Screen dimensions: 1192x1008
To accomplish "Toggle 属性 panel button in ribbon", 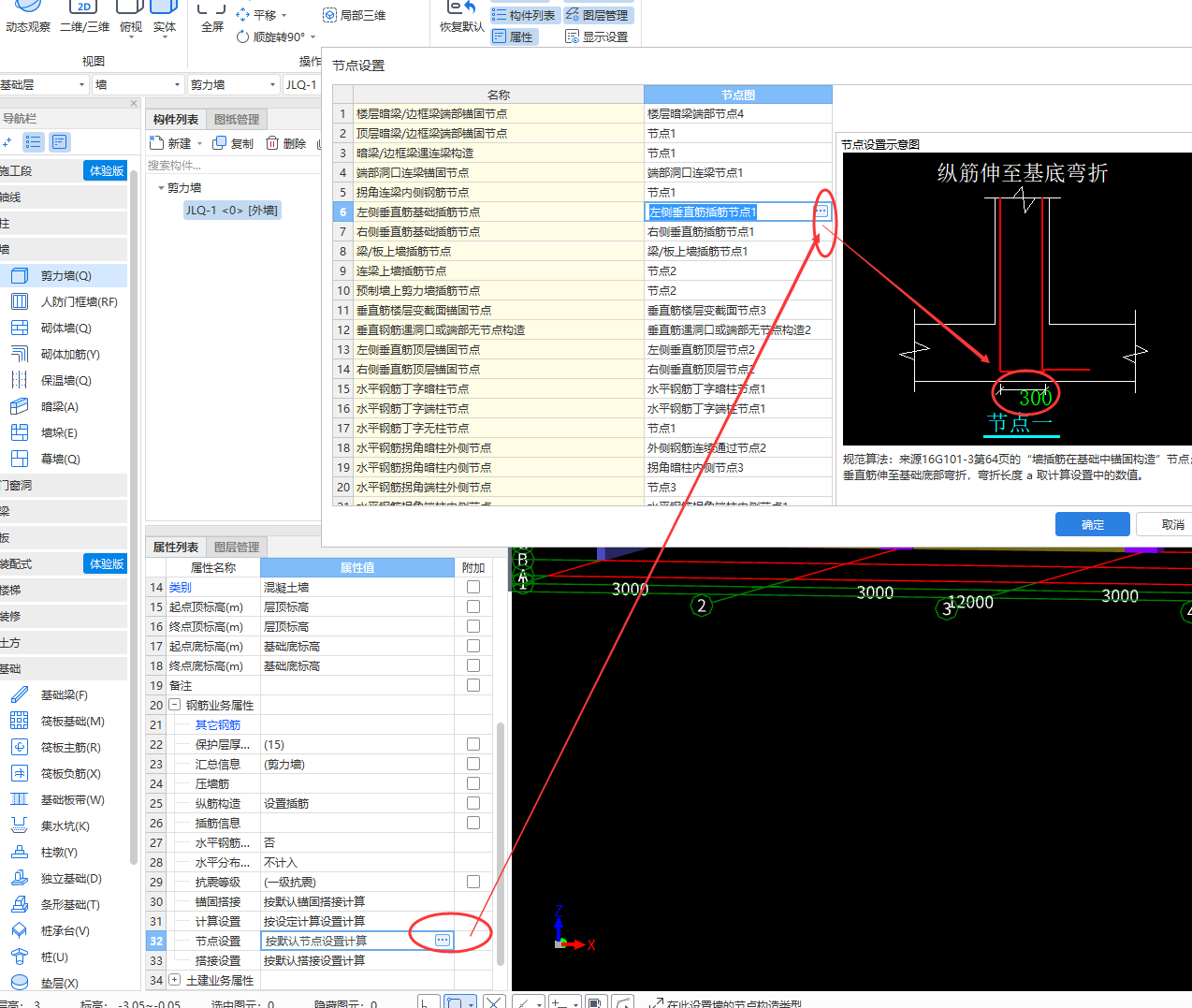I will (x=513, y=37).
